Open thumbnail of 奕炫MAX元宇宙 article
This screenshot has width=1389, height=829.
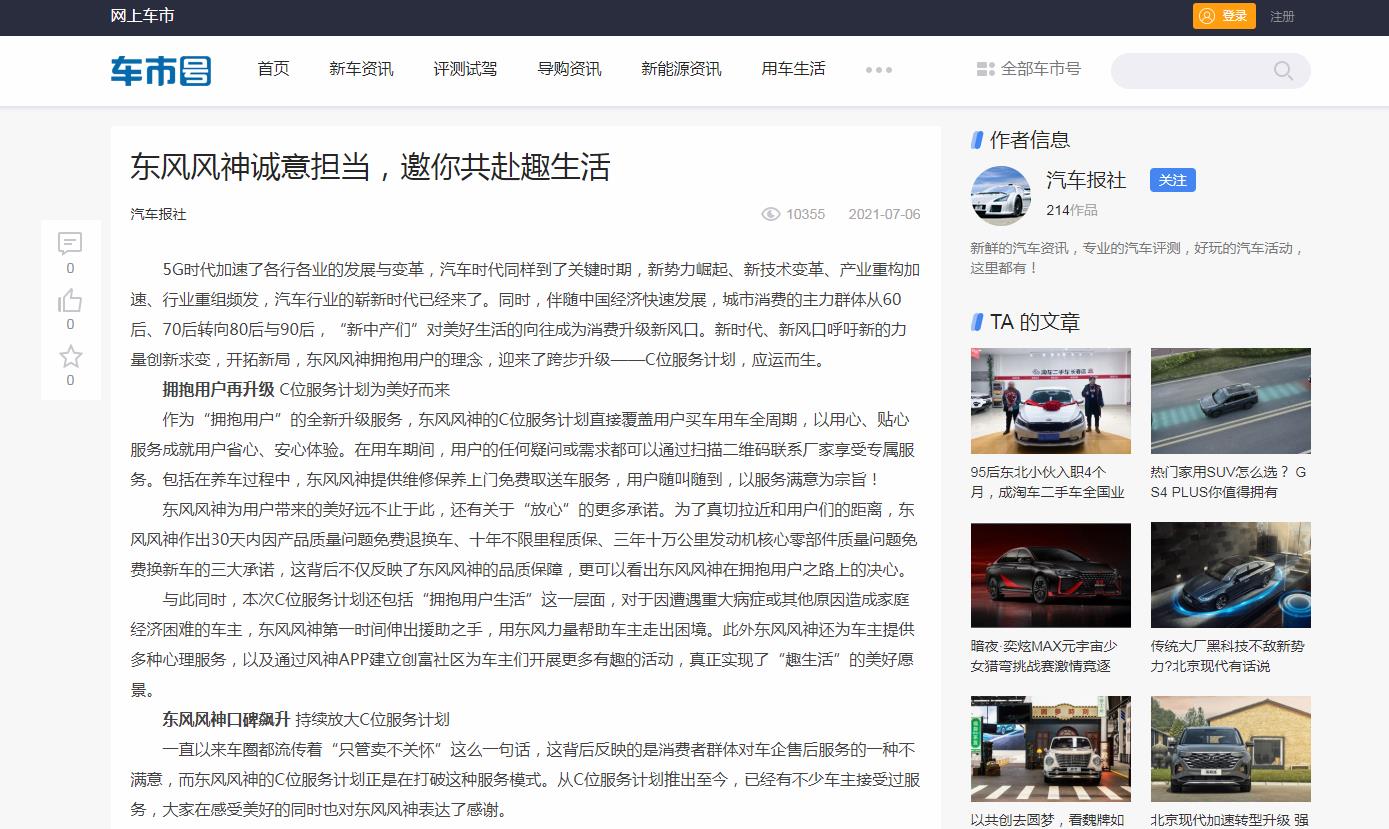click(1051, 575)
